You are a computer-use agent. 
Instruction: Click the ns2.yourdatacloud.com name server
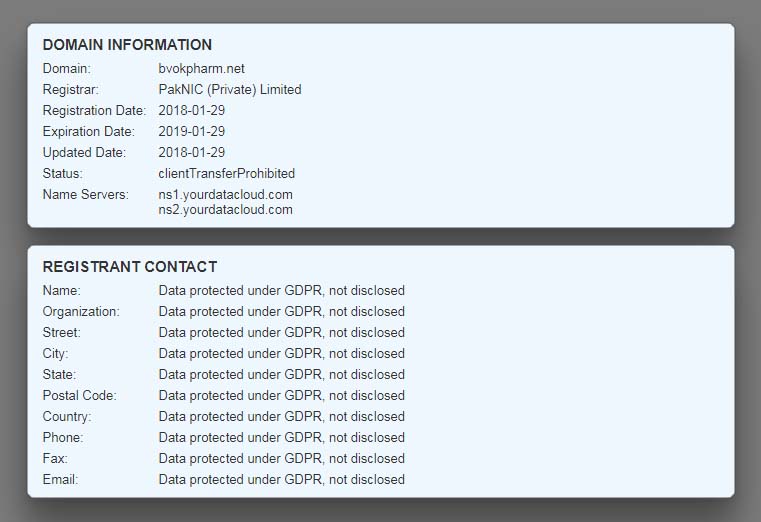click(x=225, y=210)
